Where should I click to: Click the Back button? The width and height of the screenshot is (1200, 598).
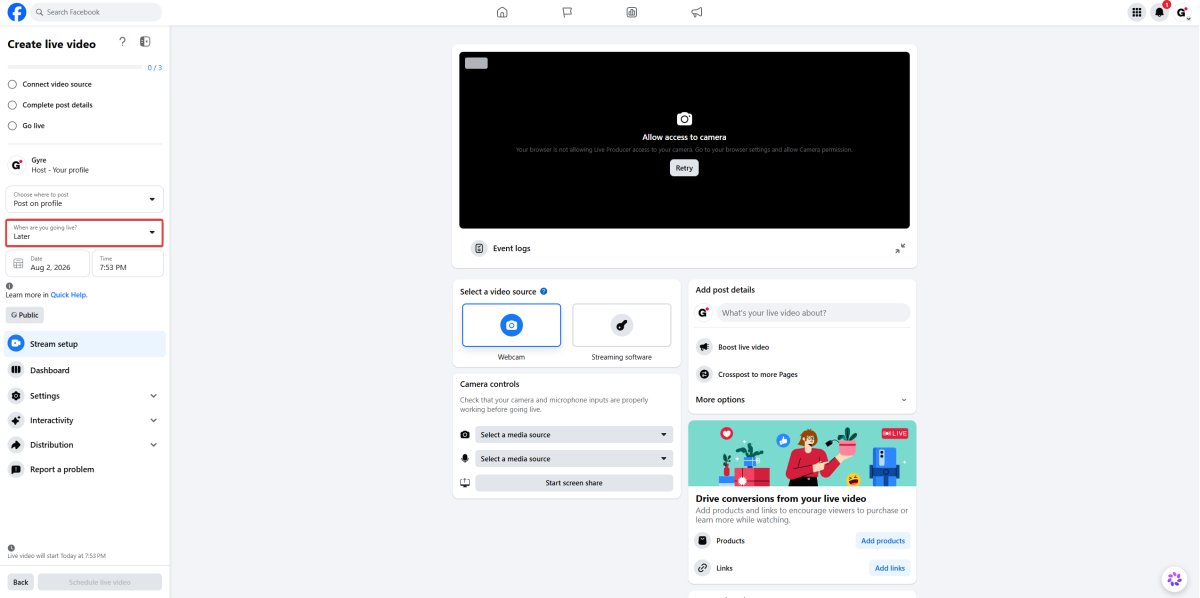click(21, 582)
